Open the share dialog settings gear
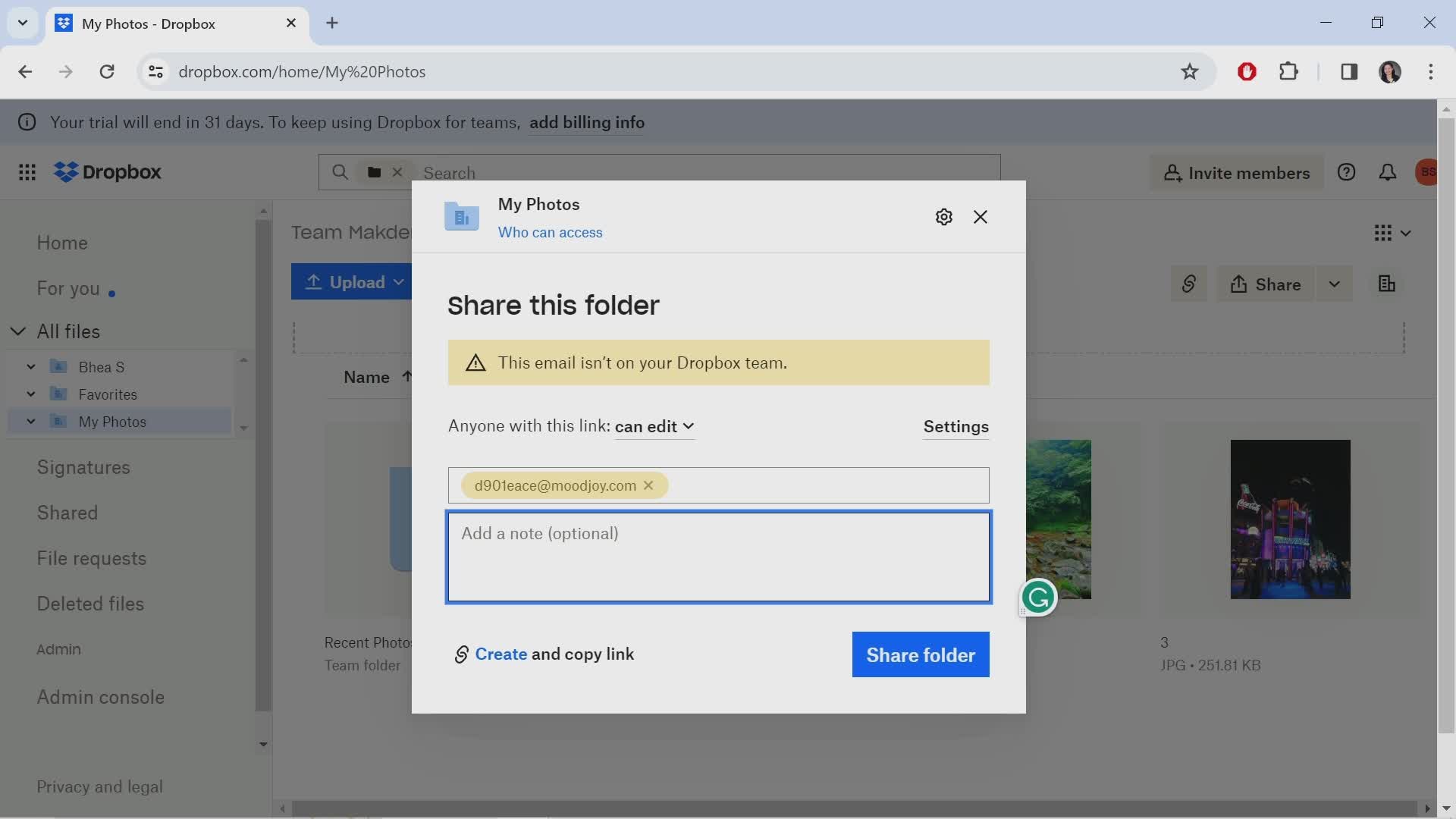Screen dimensions: 1456x819 pos(943,217)
